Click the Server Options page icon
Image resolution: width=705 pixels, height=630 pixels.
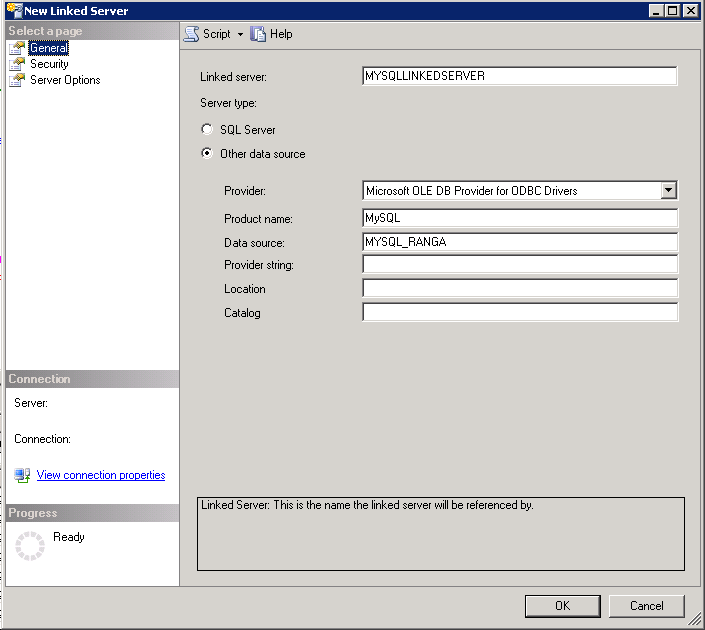tap(17, 80)
